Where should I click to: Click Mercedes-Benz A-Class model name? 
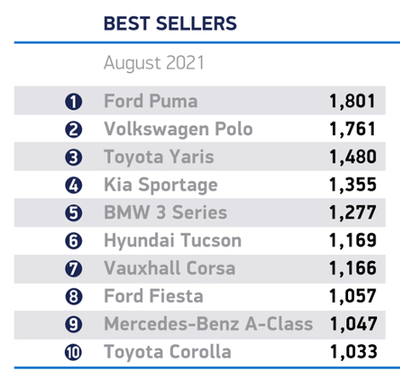(208, 324)
